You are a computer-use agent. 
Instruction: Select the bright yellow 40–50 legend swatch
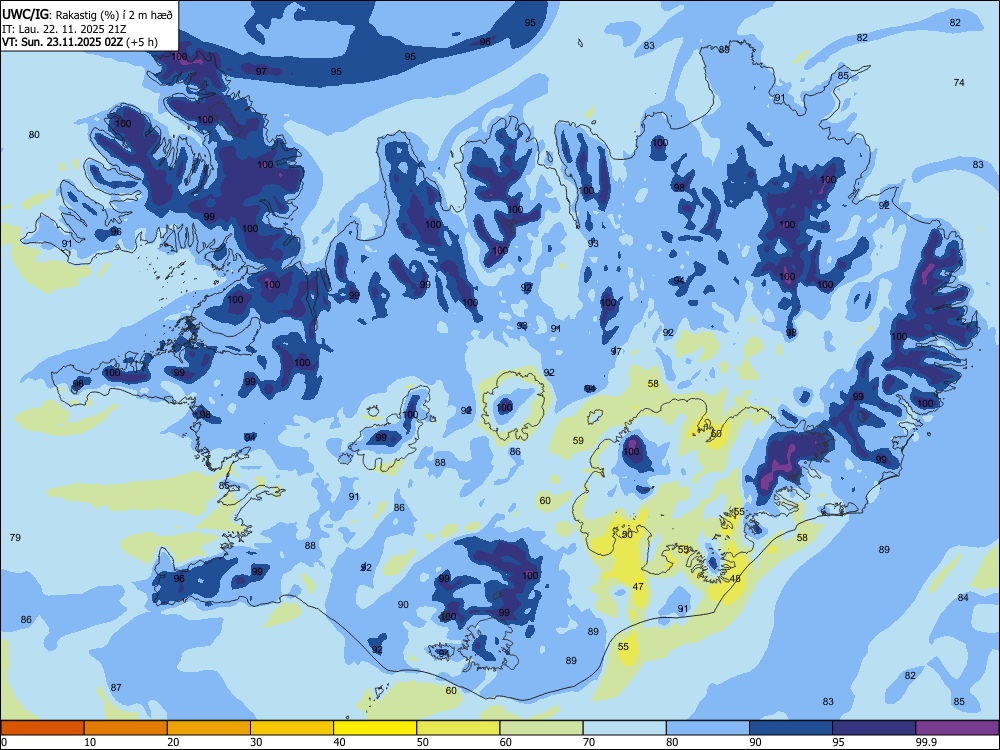coord(375,728)
